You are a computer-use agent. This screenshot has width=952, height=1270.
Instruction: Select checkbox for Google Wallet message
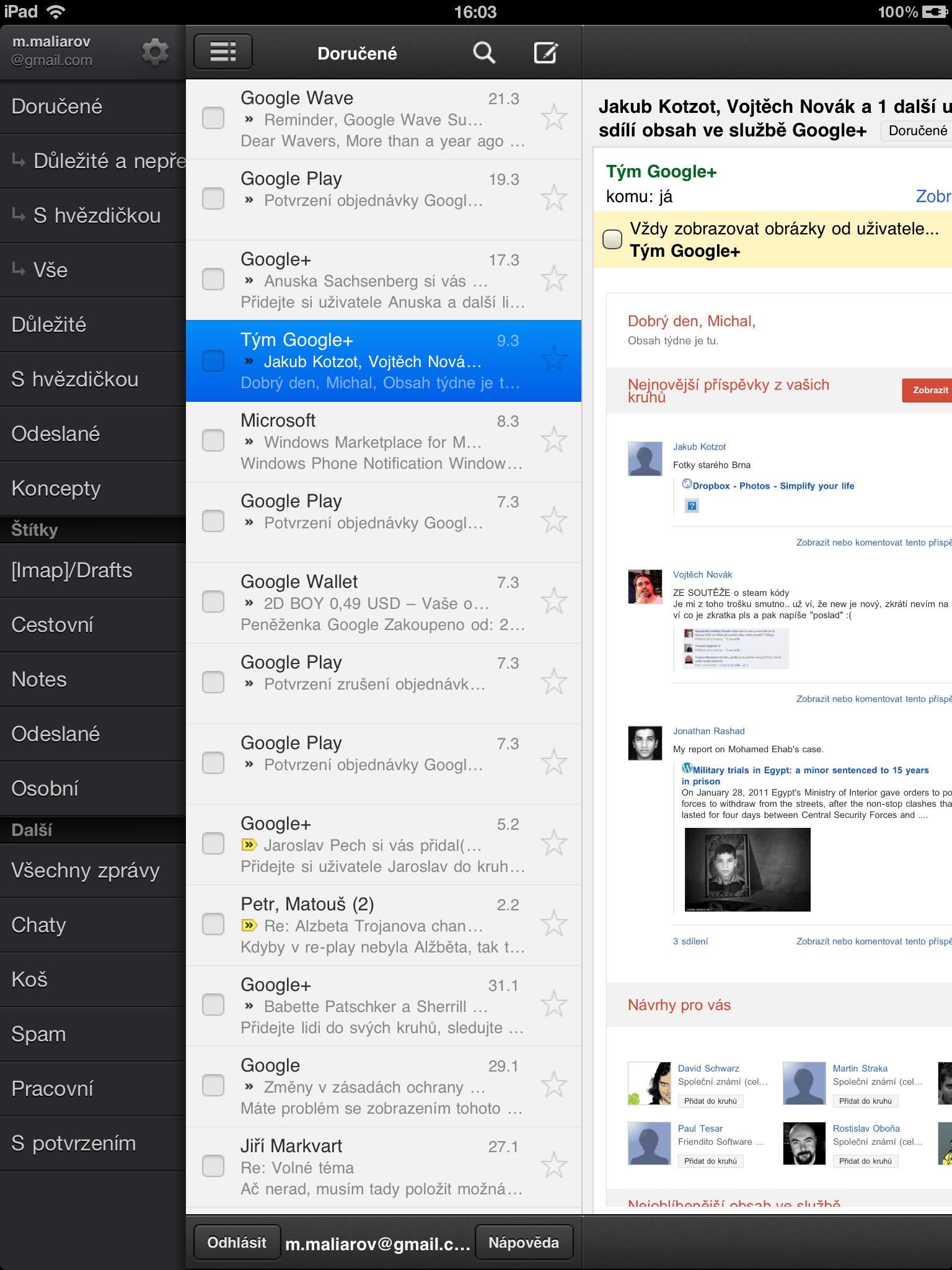(213, 602)
